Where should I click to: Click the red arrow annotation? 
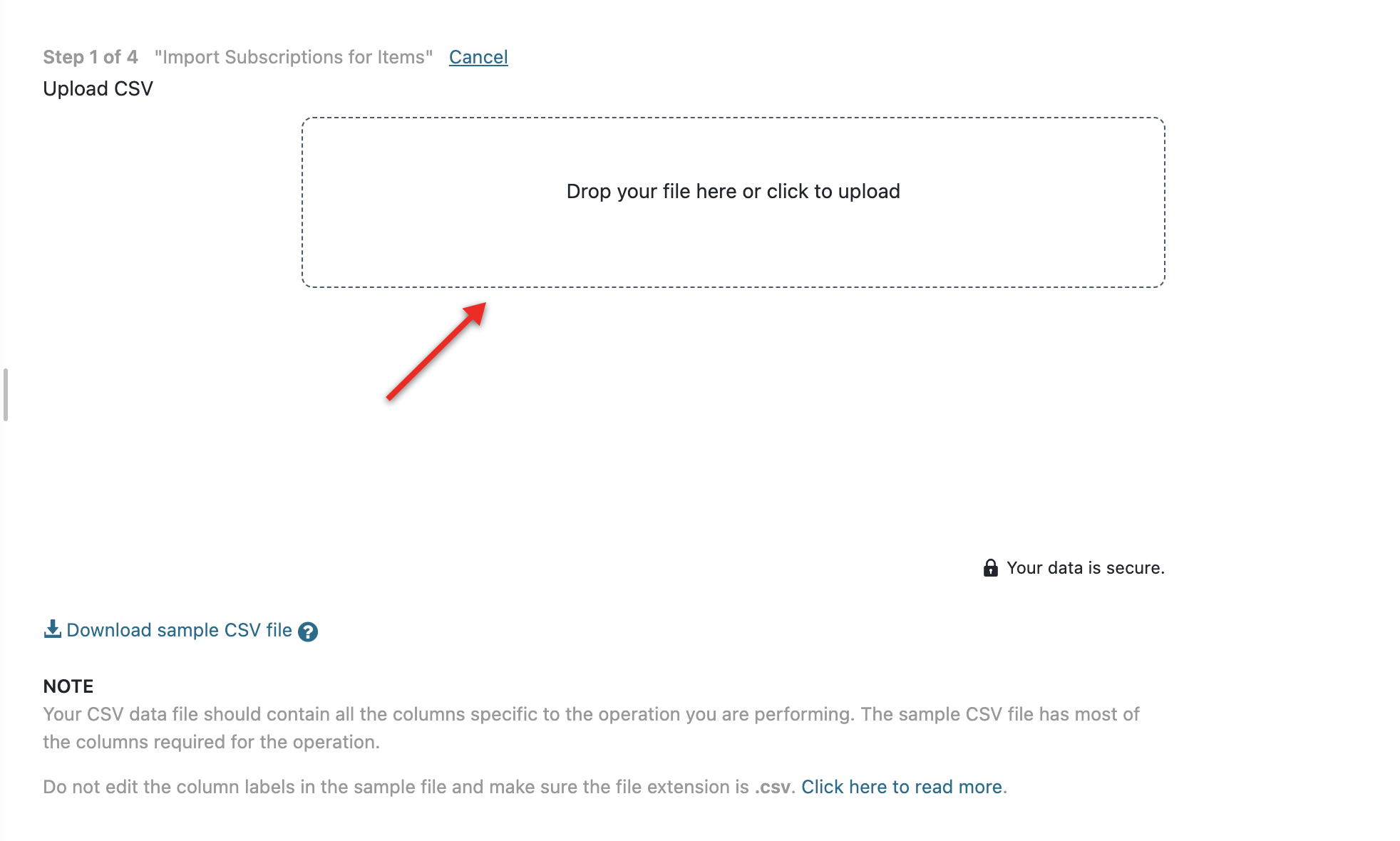436,351
